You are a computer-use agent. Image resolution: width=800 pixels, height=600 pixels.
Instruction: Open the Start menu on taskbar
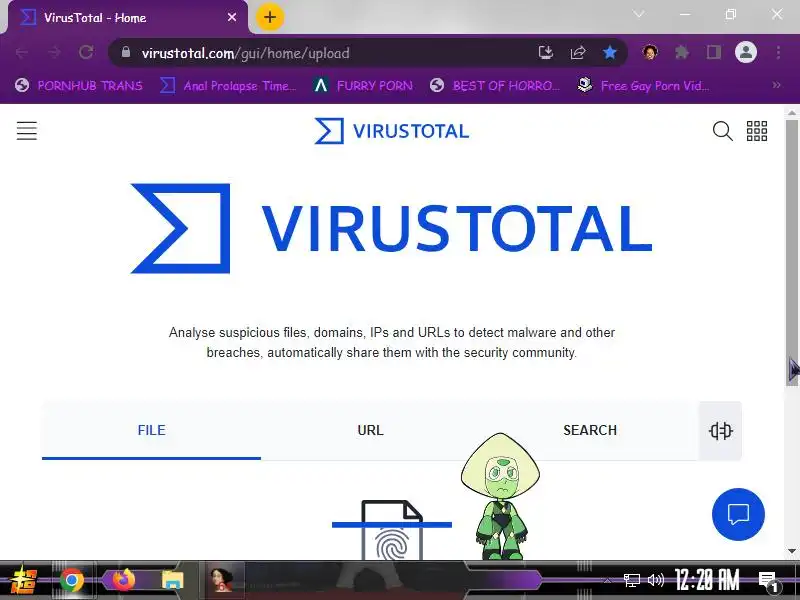23,581
